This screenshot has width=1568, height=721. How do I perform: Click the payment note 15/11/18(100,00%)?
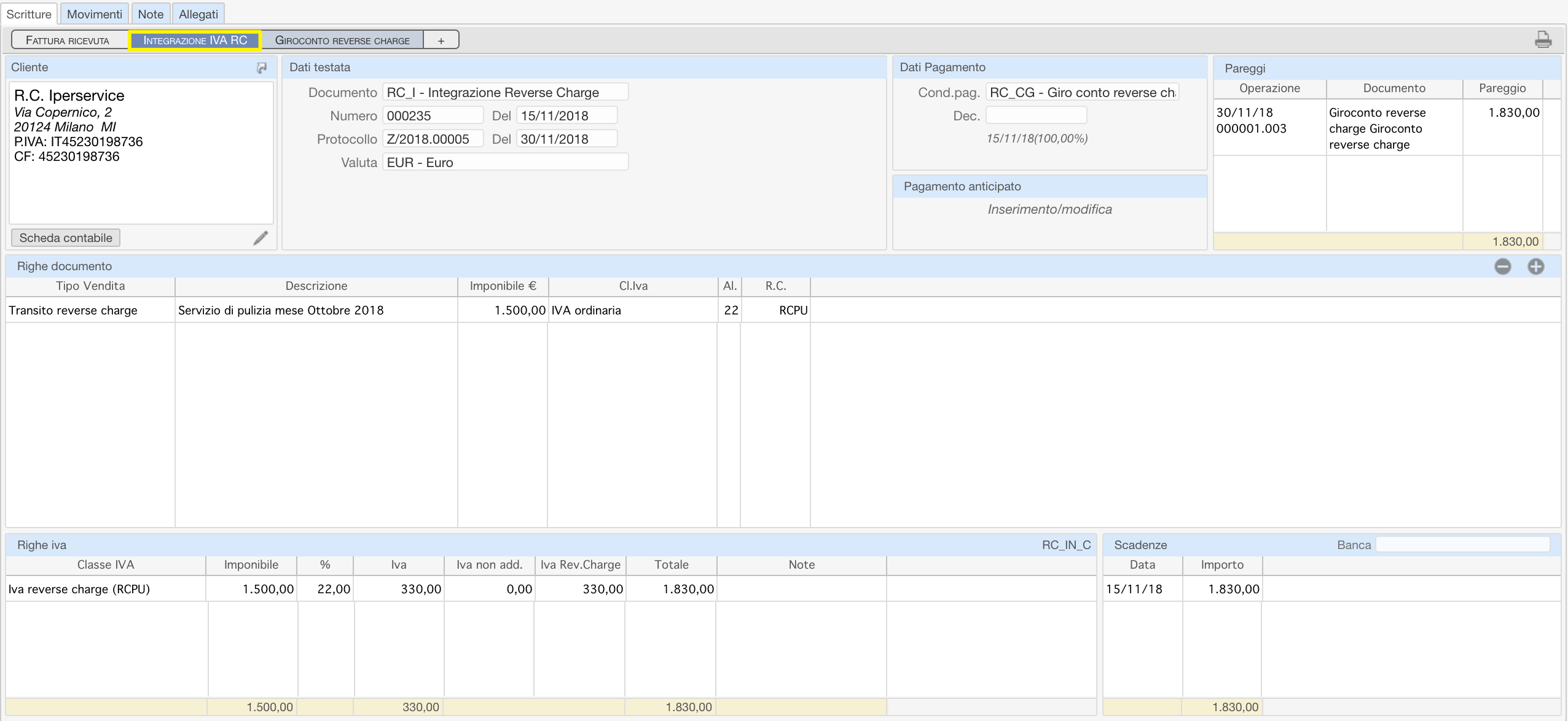tap(1037, 138)
